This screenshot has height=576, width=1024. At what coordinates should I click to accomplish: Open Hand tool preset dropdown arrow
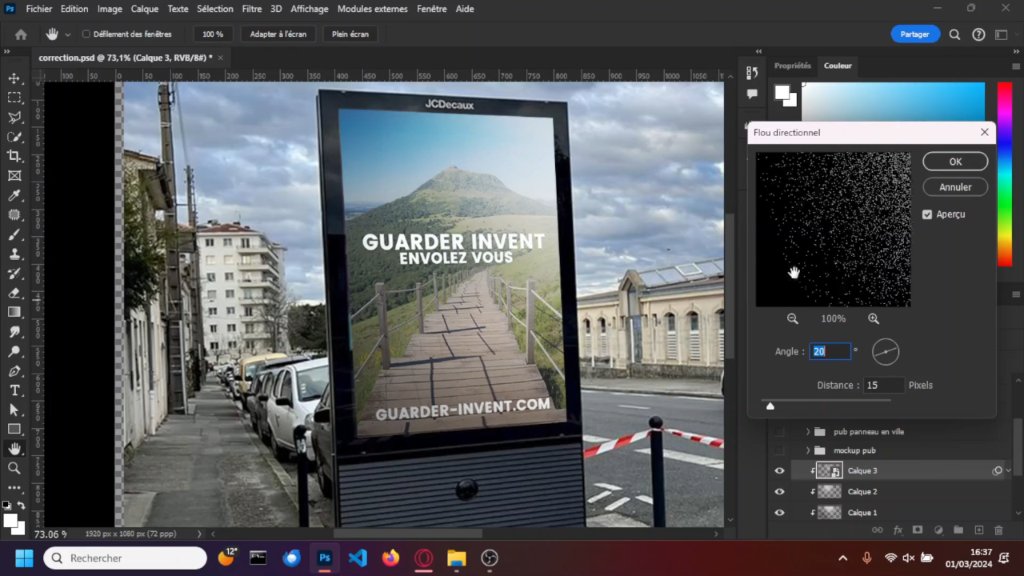pos(67,34)
